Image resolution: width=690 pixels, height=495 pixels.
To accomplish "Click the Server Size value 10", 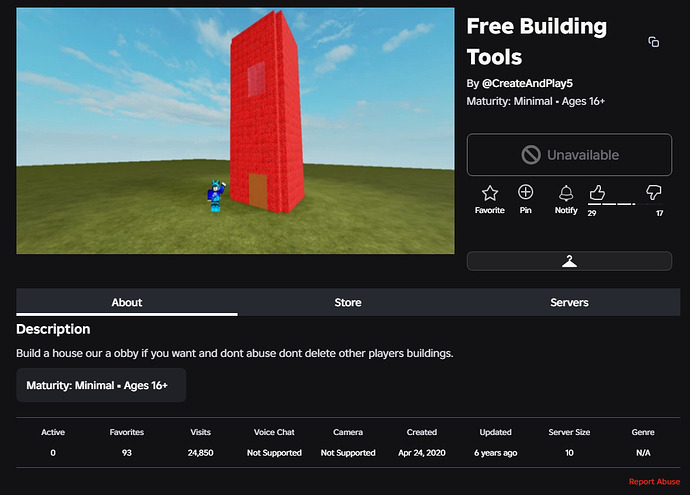I will click(x=569, y=453).
